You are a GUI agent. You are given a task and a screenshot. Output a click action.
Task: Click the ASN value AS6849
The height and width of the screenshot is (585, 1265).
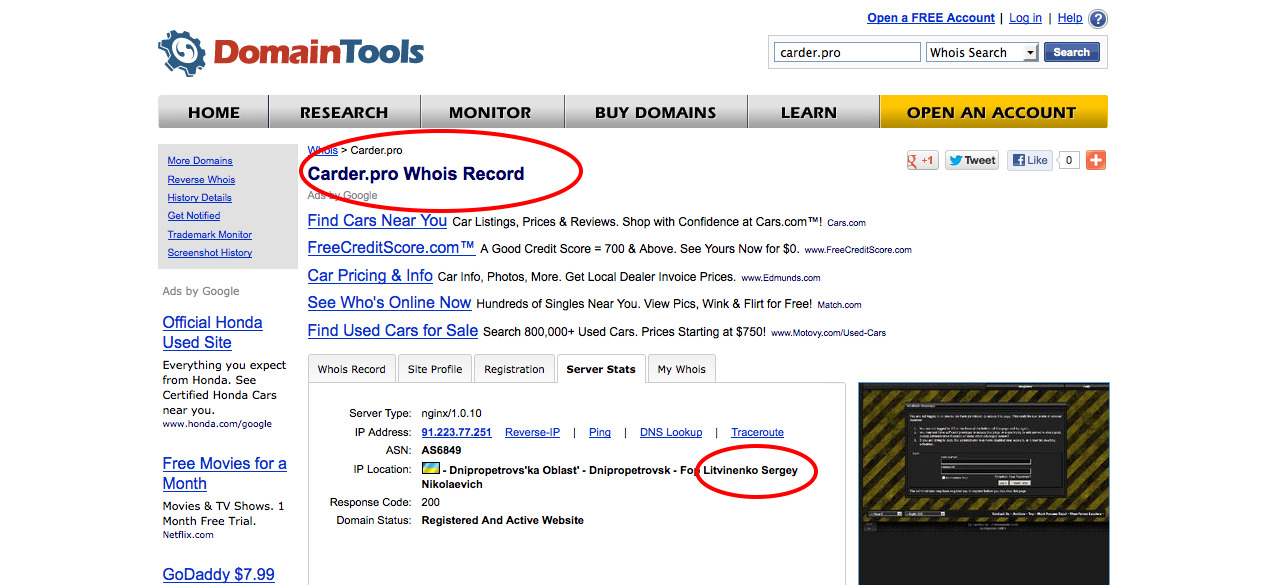point(442,451)
